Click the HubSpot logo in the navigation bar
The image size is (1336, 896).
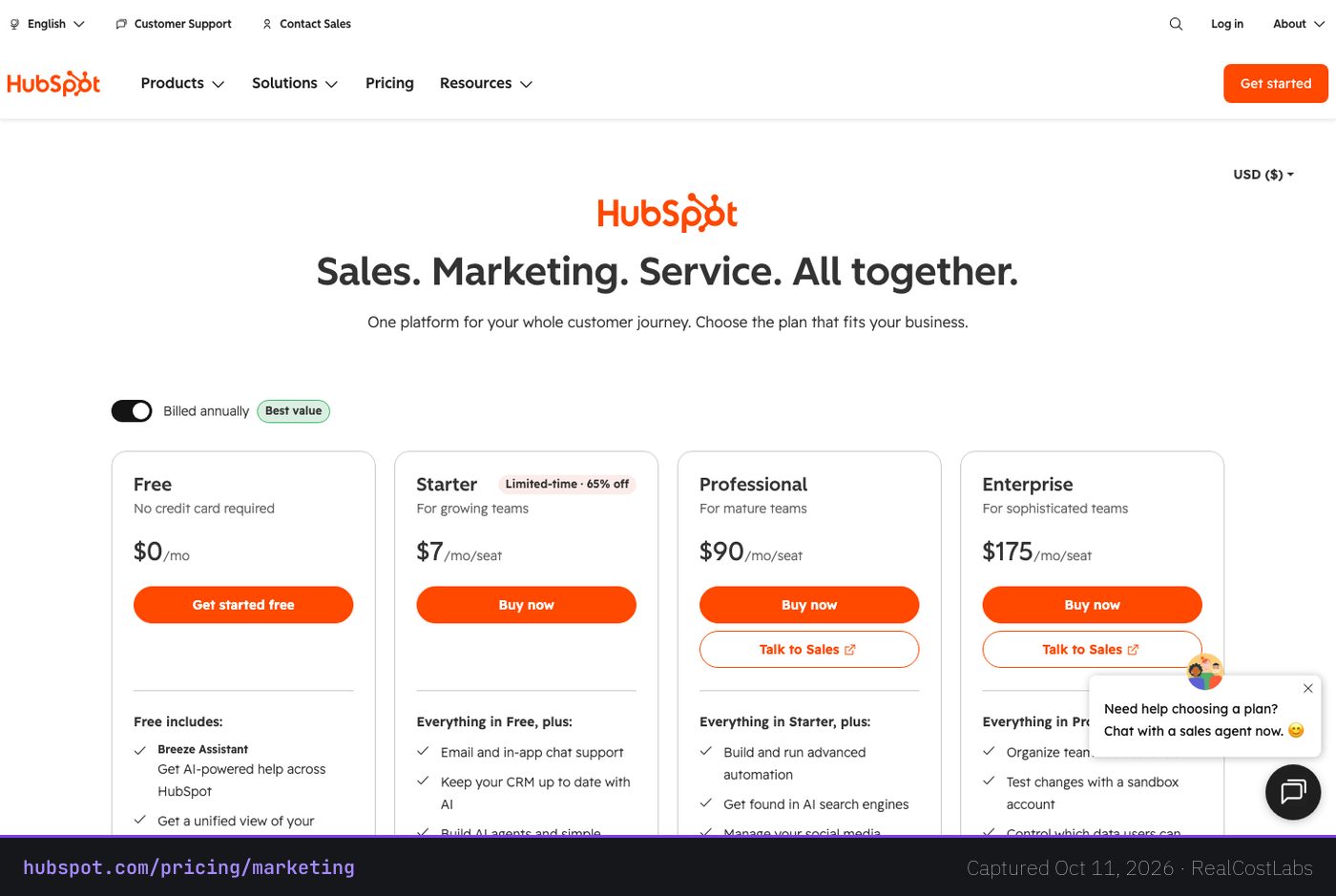[53, 84]
